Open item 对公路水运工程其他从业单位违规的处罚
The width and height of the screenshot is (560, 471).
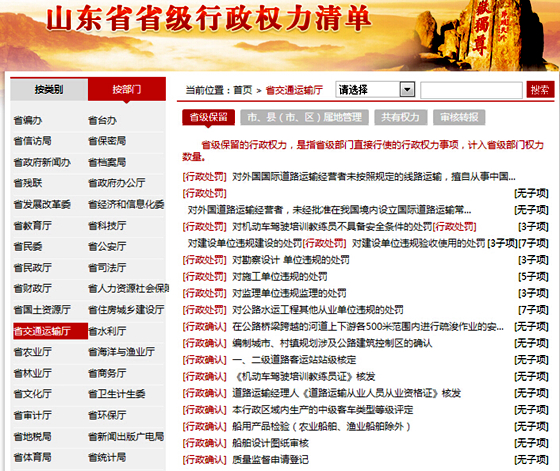318,310
